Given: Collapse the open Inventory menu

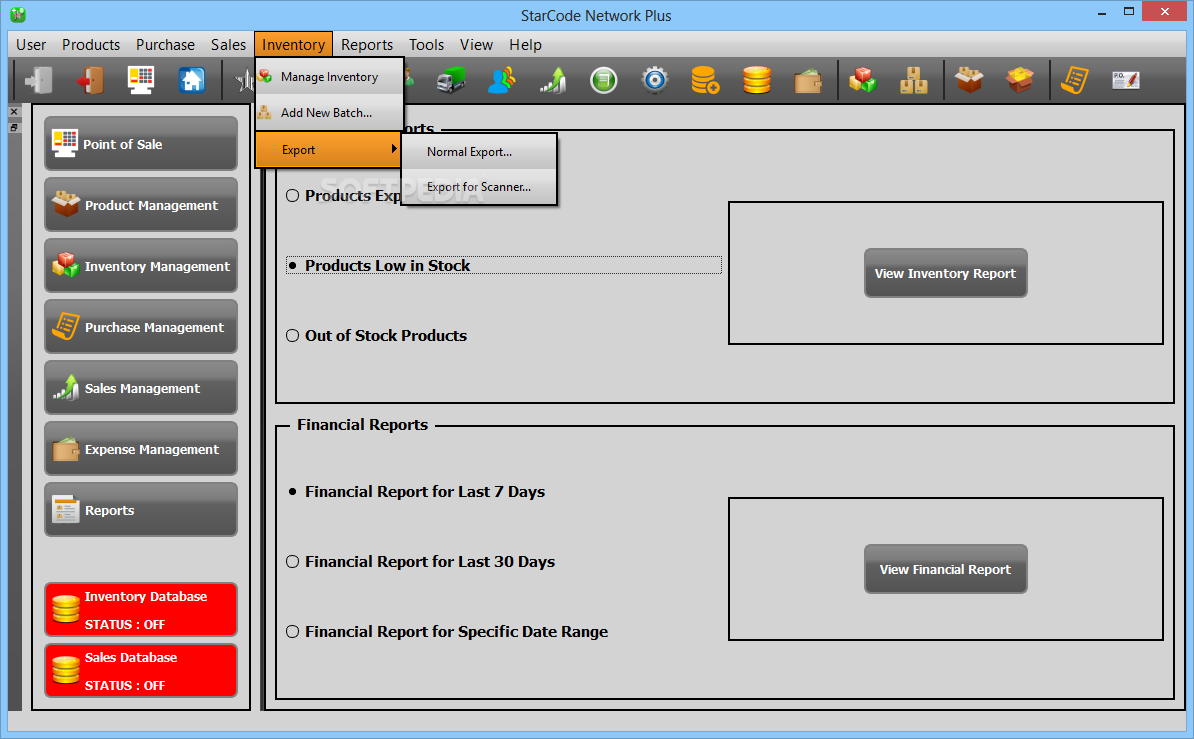Looking at the screenshot, I should pyautogui.click(x=293, y=45).
